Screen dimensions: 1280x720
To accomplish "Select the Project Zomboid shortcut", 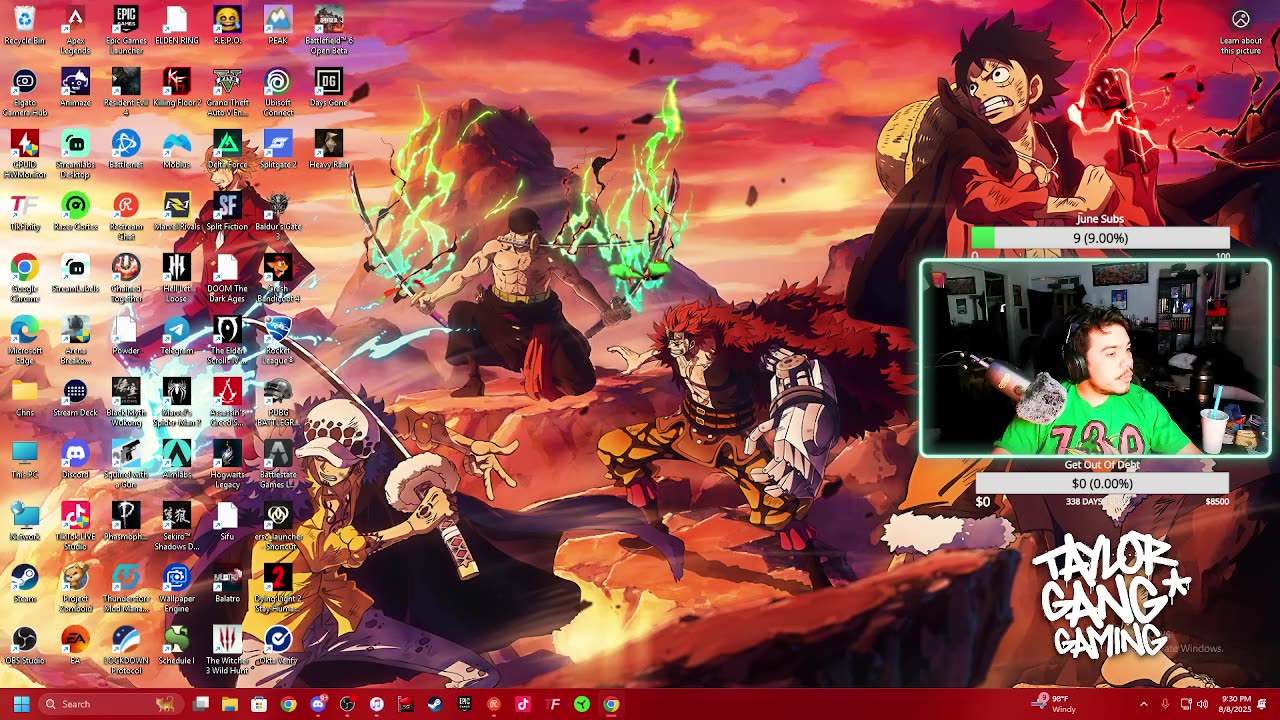I will tap(75, 588).
